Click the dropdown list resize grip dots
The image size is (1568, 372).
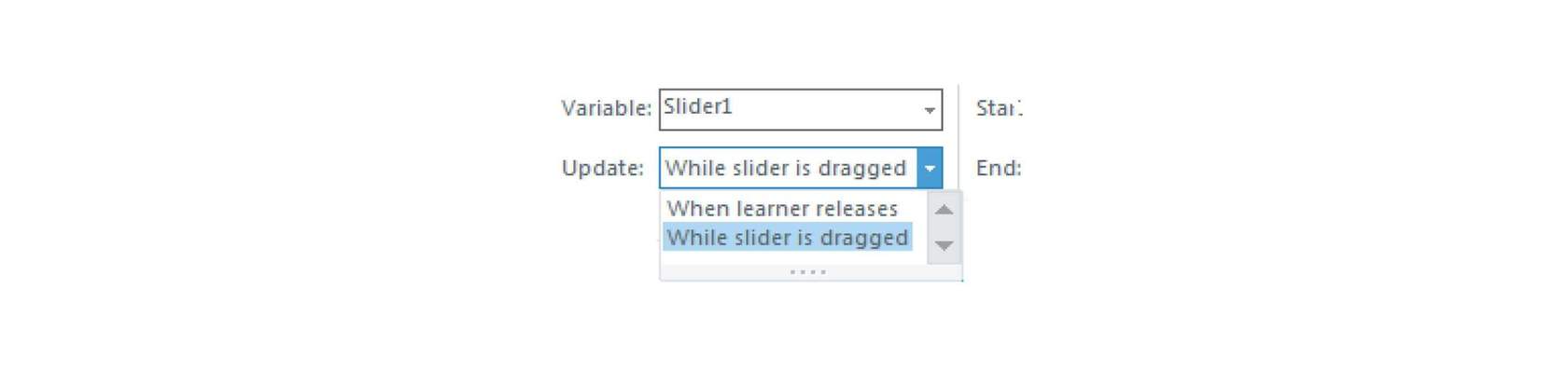point(807,272)
